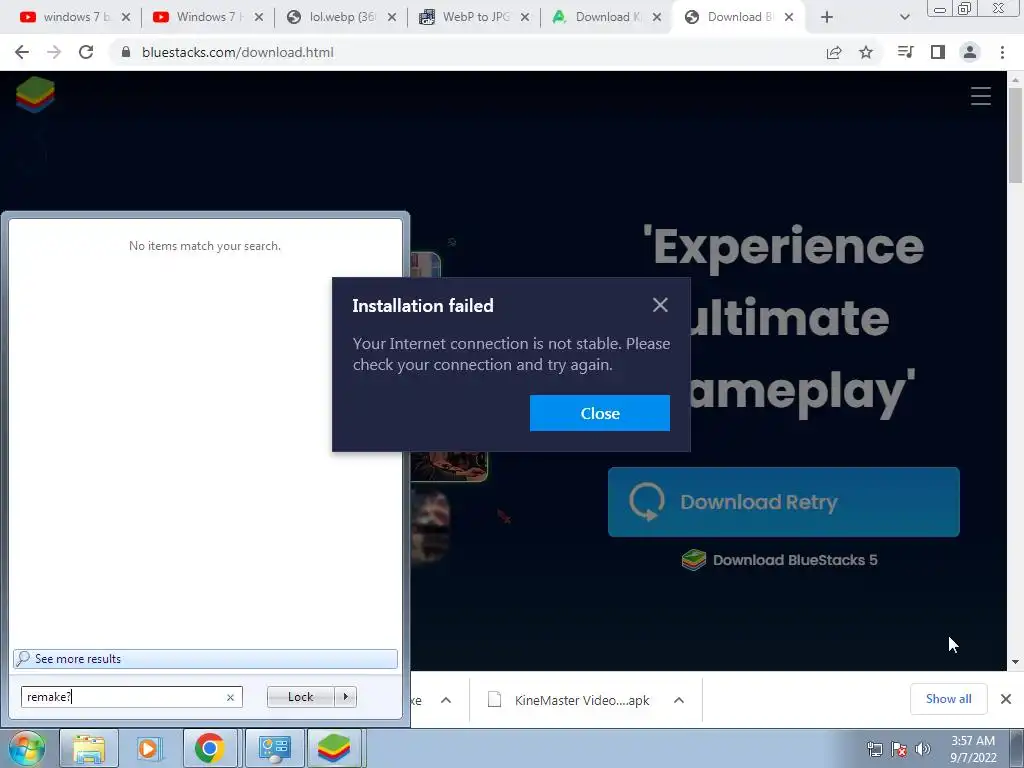1024x768 pixels.
Task: Go back to the previous page
Action: coord(22,52)
